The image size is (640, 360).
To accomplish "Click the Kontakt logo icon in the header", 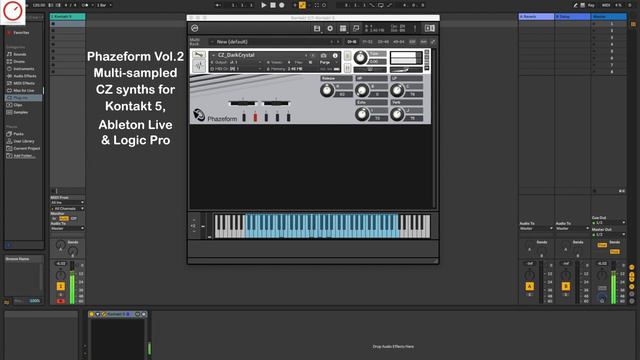I will pyautogui.click(x=195, y=28).
